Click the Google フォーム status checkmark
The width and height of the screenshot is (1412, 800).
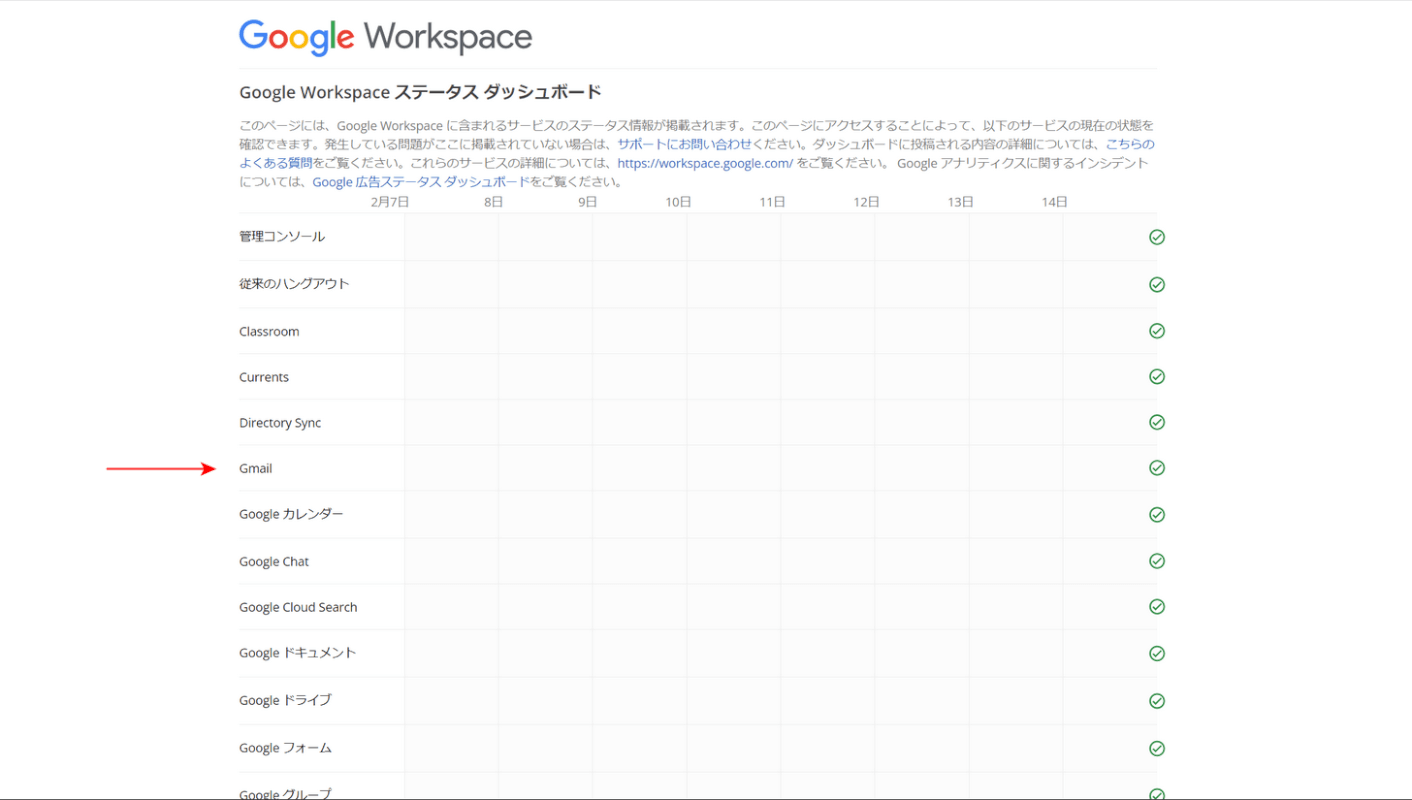pyautogui.click(x=1157, y=748)
